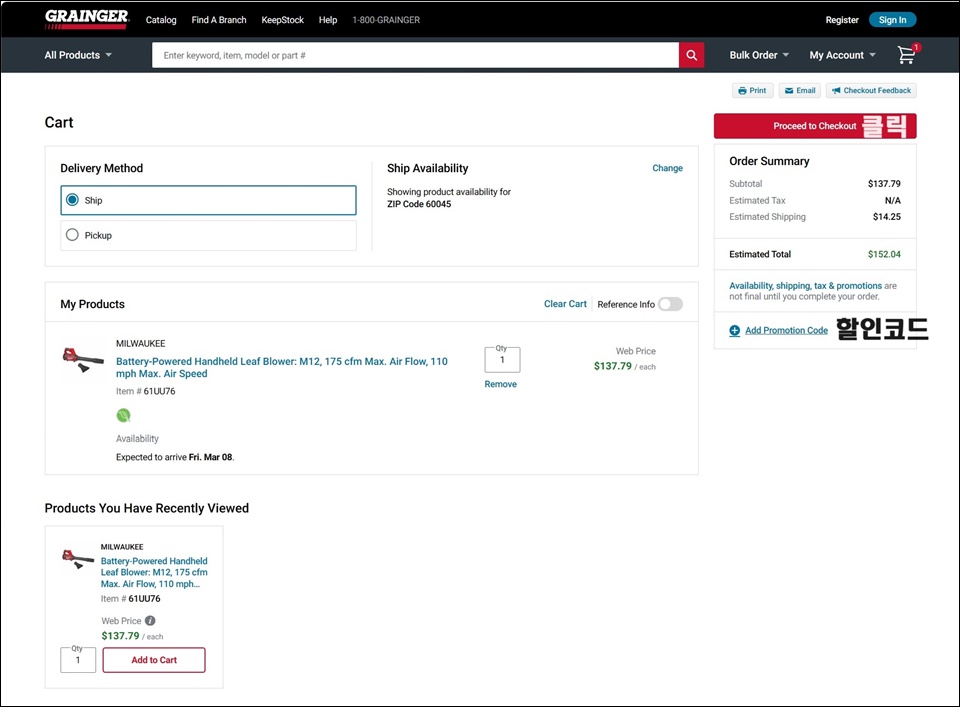Image resolution: width=960 pixels, height=707 pixels.
Task: Click the arrival date Fri. Mar 08
Action: click(211, 457)
